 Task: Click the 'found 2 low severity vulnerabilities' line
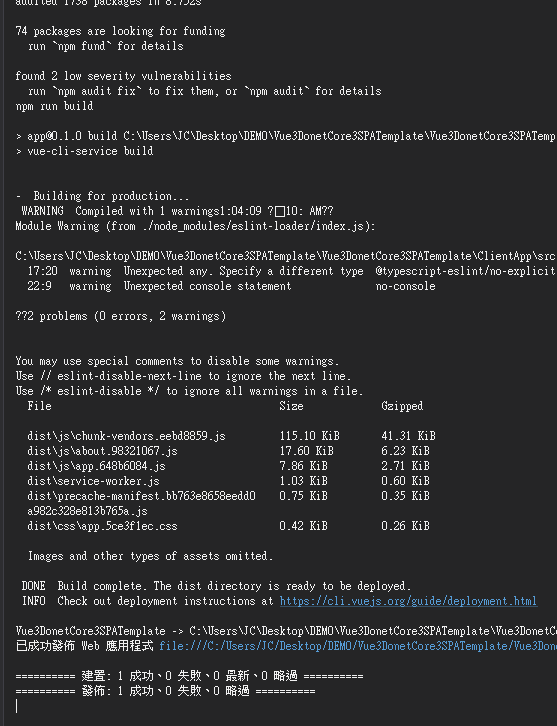(x=123, y=76)
